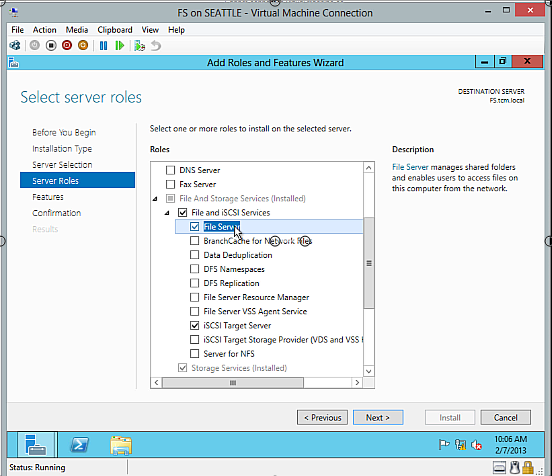Click the green Reset play icon

(120, 45)
